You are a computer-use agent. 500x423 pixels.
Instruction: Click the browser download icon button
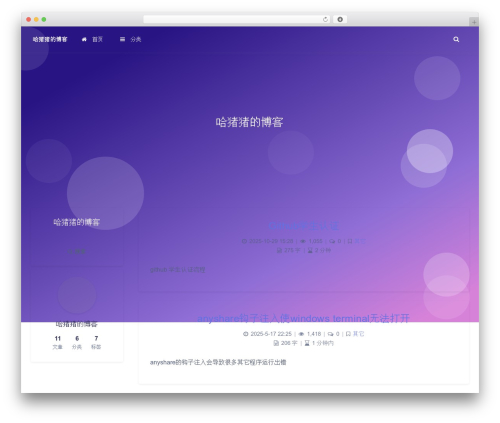pos(340,19)
